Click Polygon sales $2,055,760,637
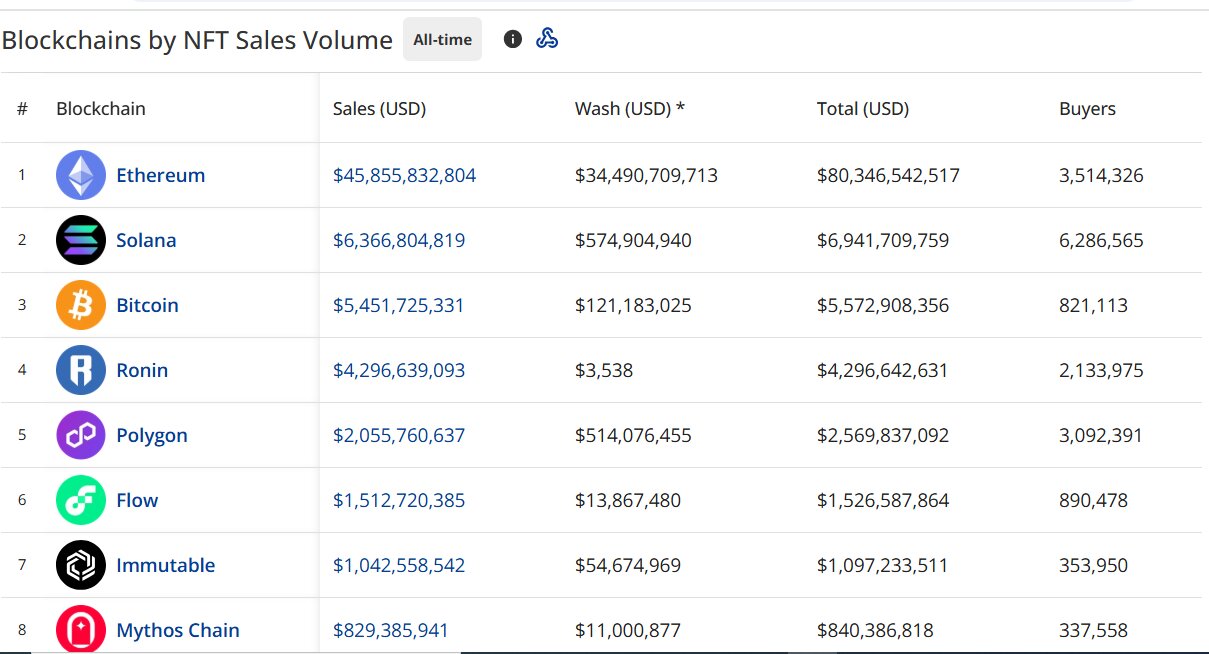This screenshot has height=654, width=1209. [x=399, y=435]
